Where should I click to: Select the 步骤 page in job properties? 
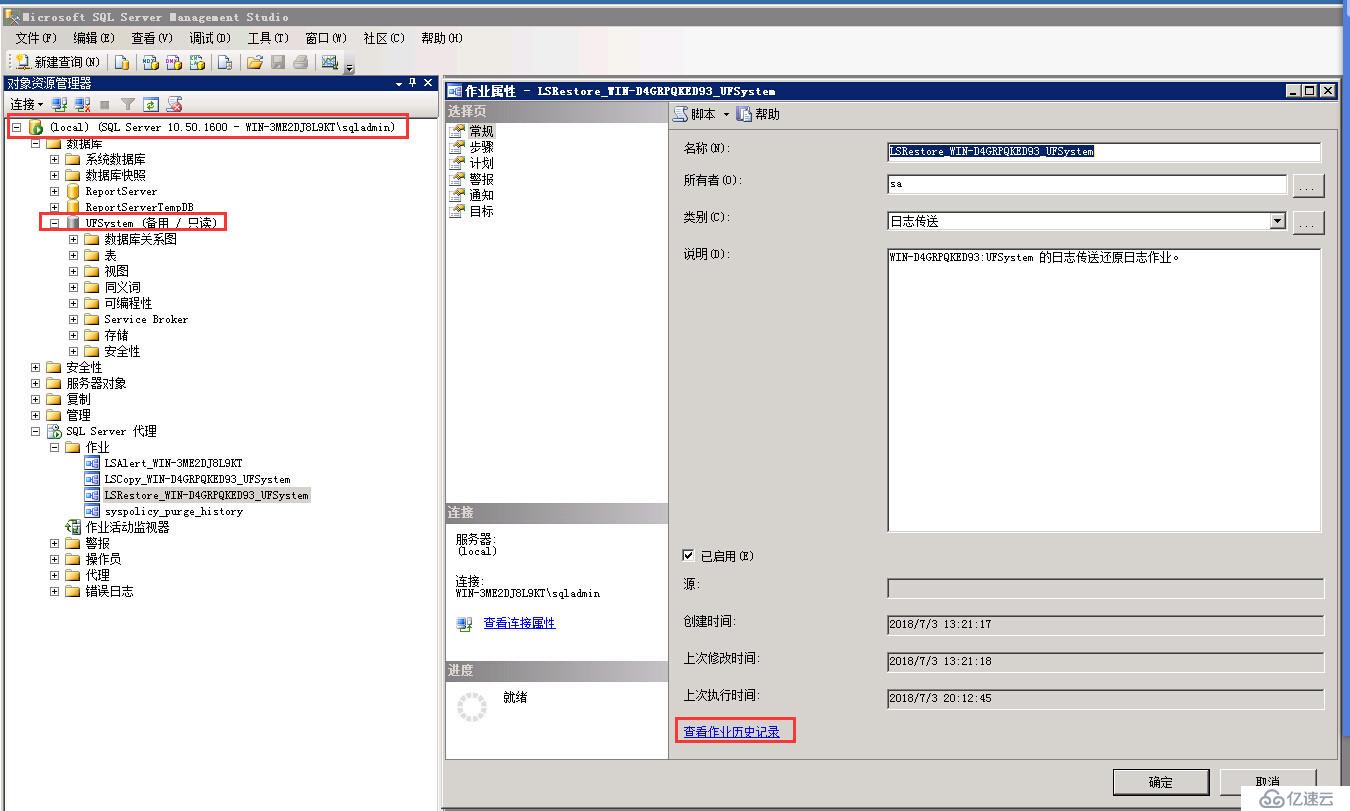[x=481, y=147]
